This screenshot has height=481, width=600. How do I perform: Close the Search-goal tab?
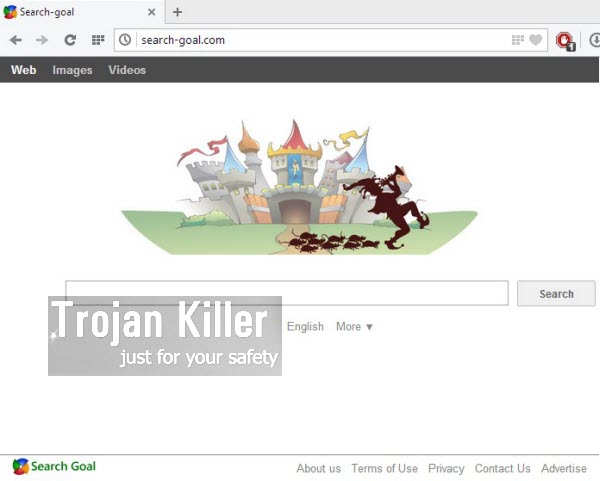pos(152,12)
